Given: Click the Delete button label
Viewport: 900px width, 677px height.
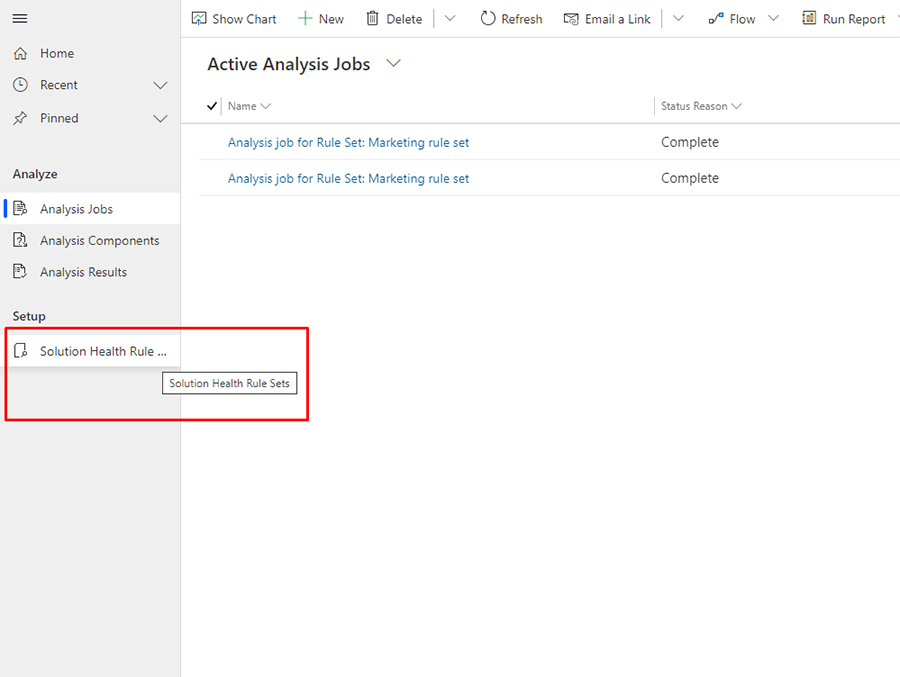Looking at the screenshot, I should [x=404, y=19].
